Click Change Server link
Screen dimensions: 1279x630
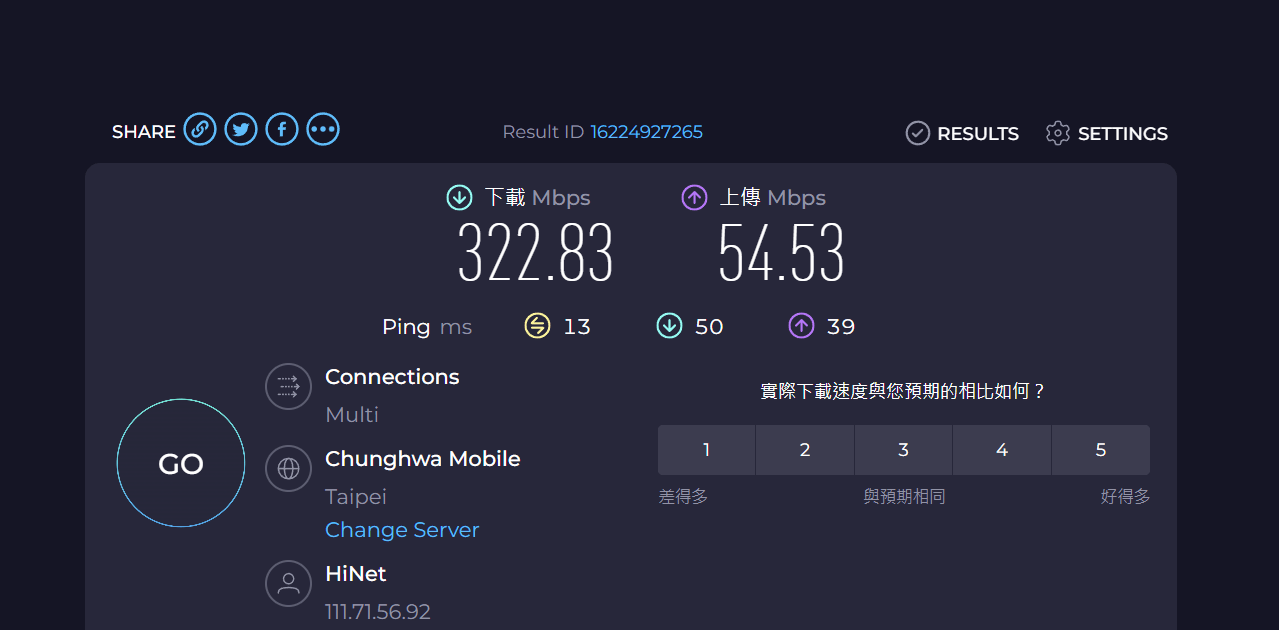pyautogui.click(x=402, y=529)
